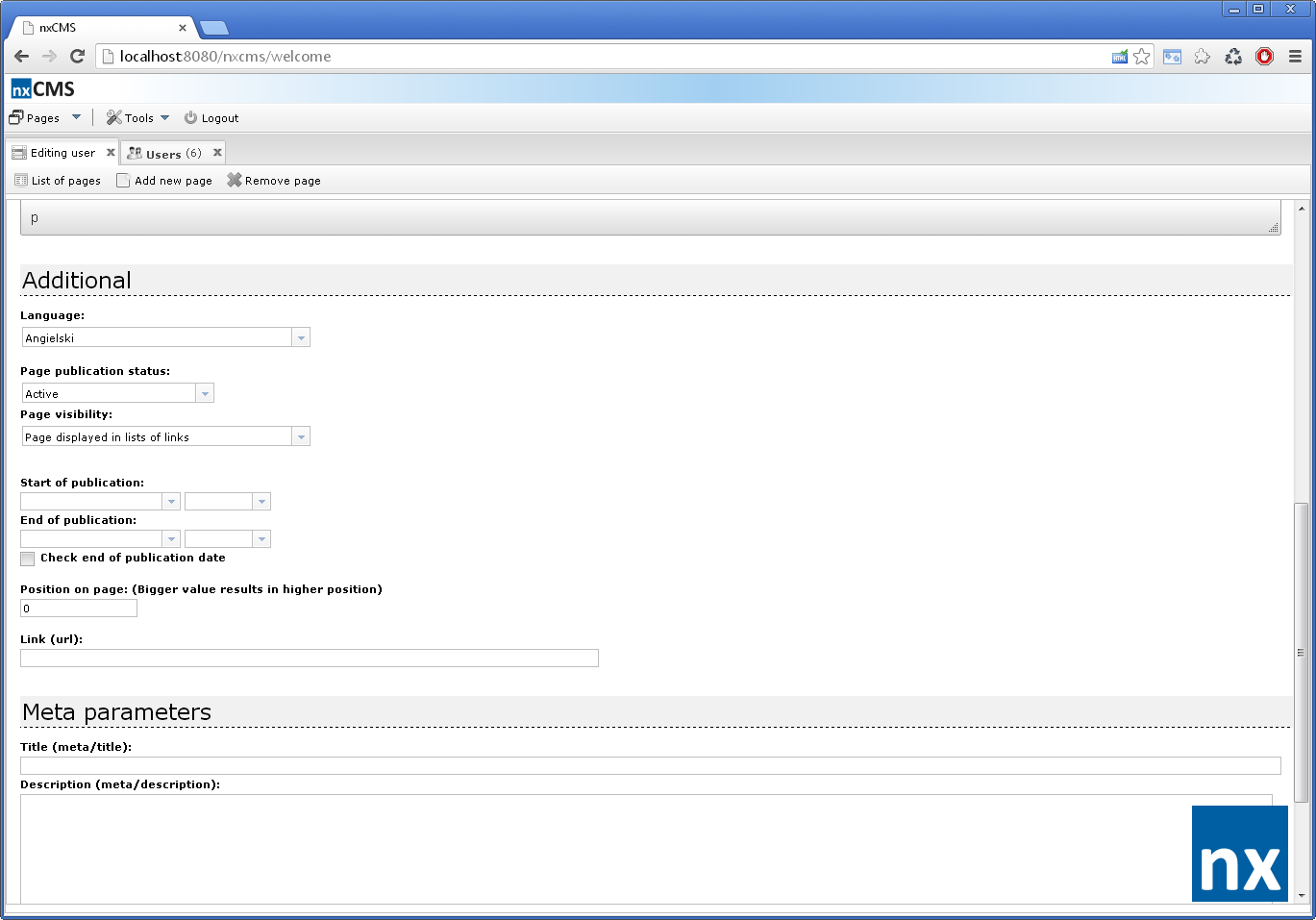Enable Check end of publication date
The height and width of the screenshot is (920, 1316).
27,559
